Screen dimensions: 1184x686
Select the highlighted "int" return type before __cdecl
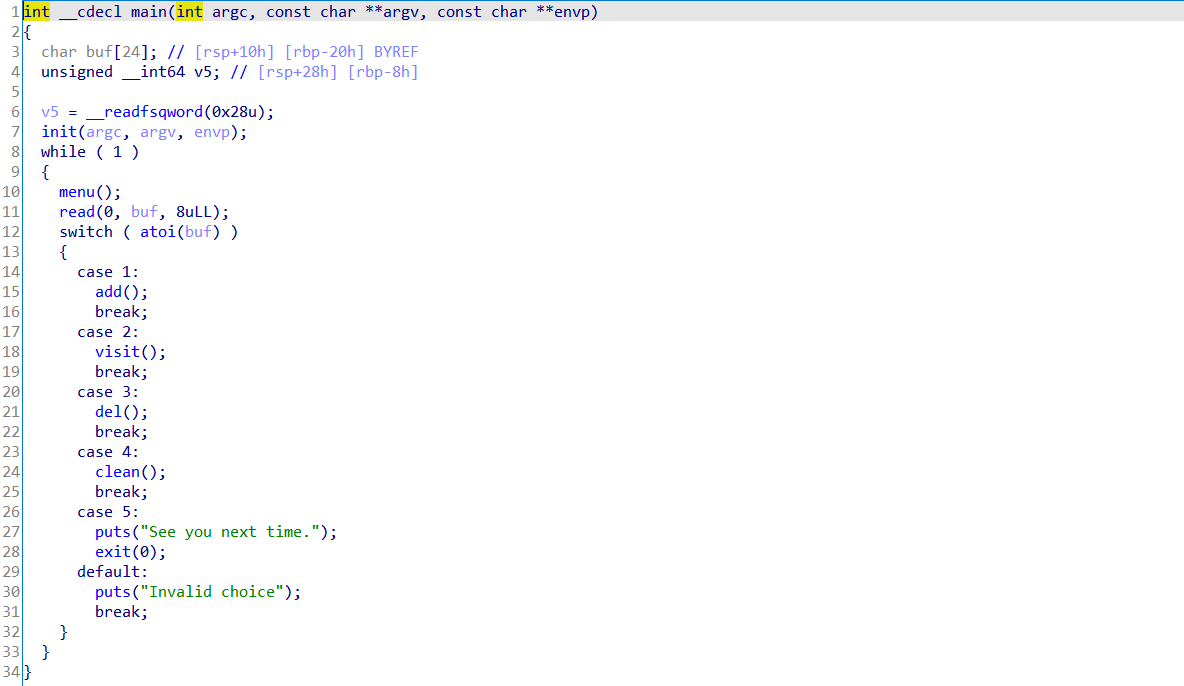coord(36,12)
